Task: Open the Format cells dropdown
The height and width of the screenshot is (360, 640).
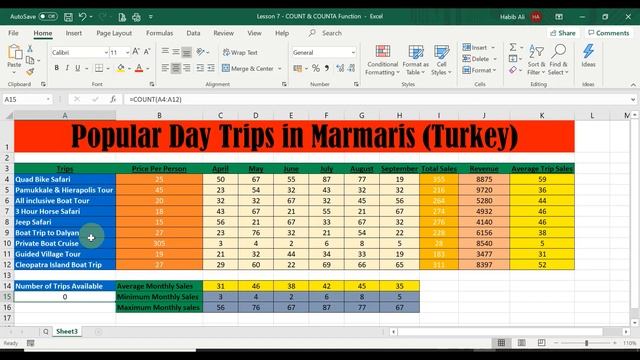Action: point(479,70)
